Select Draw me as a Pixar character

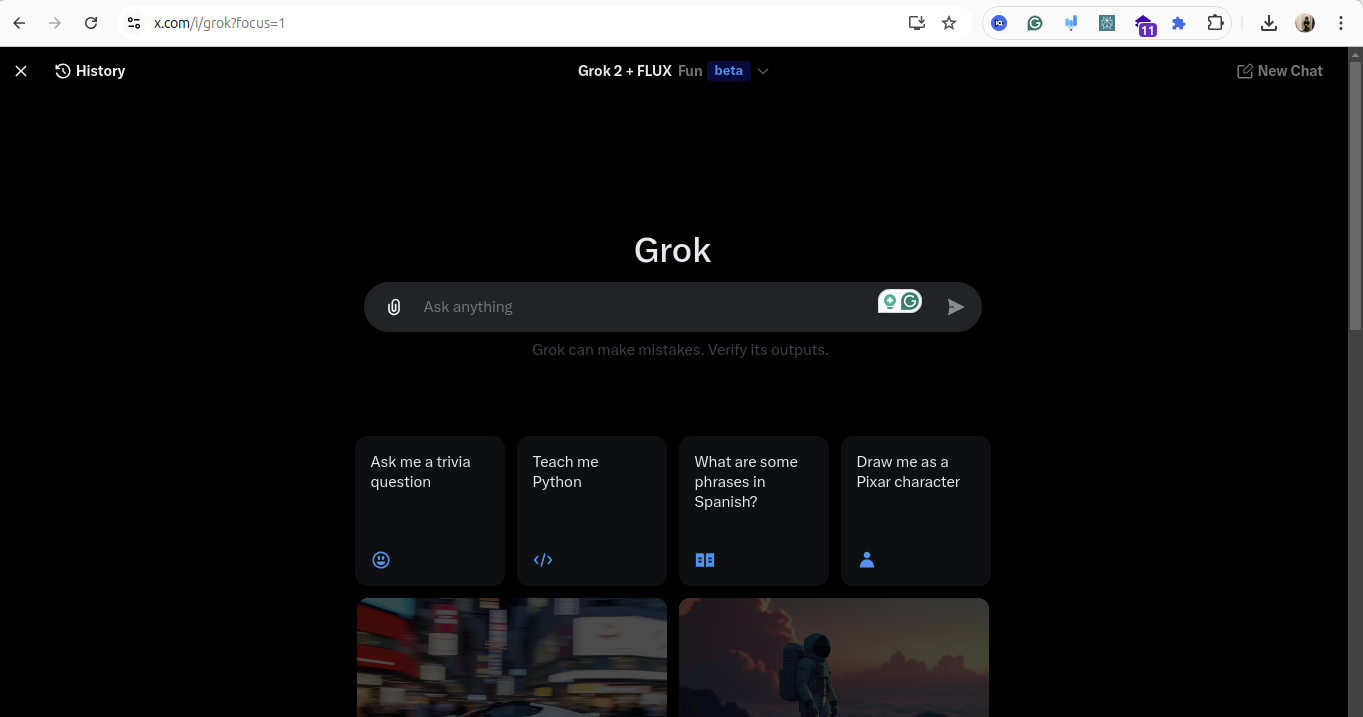tap(916, 510)
